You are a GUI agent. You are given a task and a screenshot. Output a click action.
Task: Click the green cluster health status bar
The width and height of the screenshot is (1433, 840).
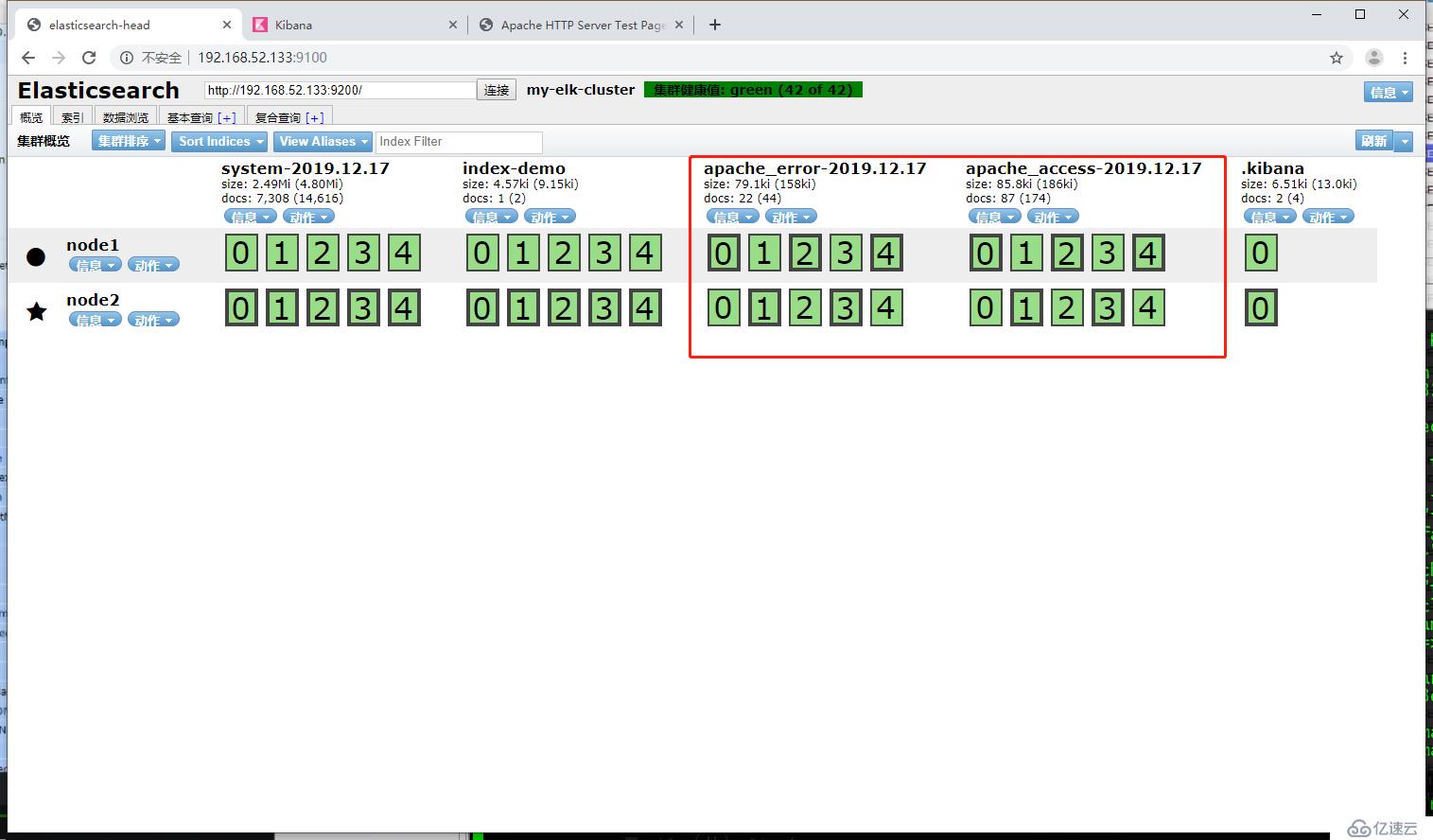[753, 90]
